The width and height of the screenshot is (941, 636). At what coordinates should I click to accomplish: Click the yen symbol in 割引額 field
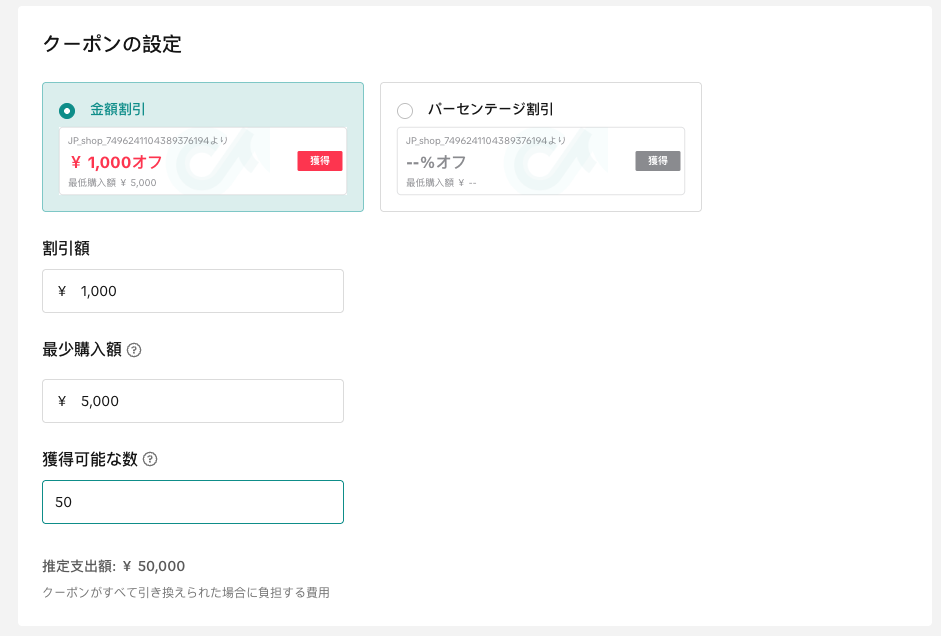62,291
